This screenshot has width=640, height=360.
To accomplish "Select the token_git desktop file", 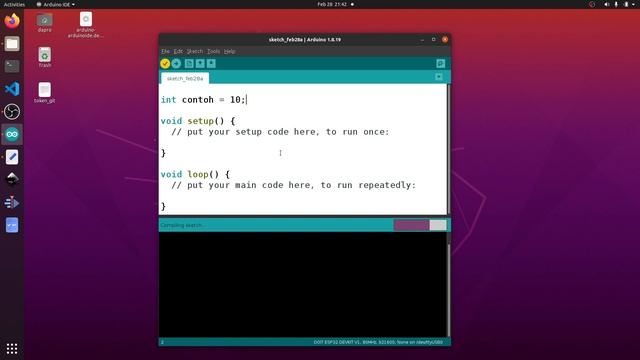I will point(44,93).
